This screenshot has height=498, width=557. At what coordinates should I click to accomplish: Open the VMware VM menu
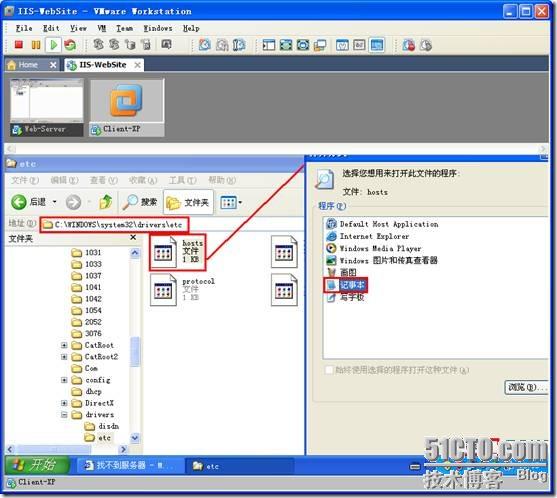coord(102,28)
